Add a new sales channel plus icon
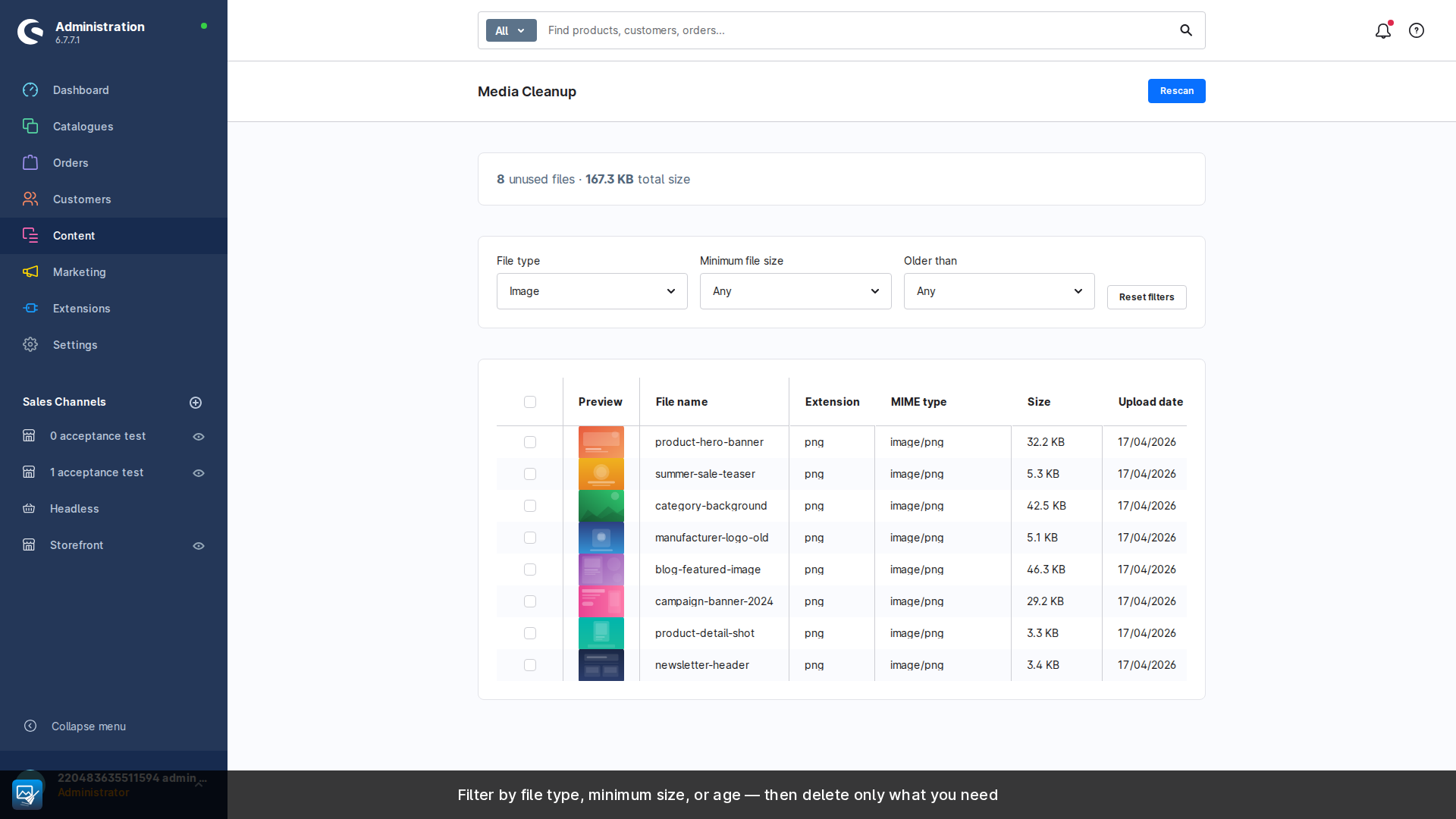Screen dimensions: 1456x819 196,403
